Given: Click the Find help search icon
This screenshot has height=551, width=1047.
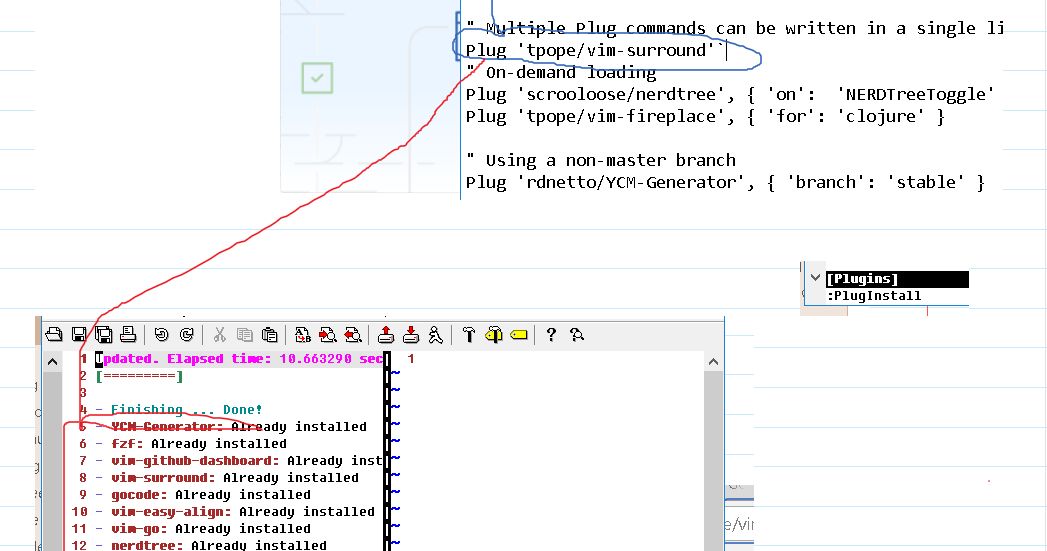Looking at the screenshot, I should (577, 335).
